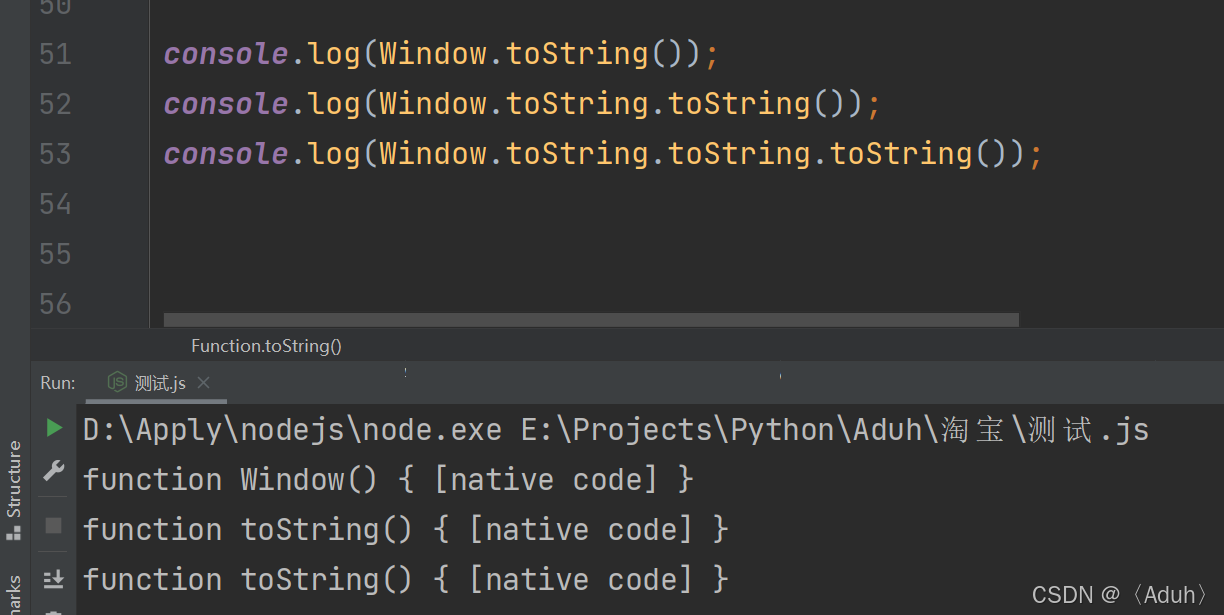Toggle scroll to end in console output
The image size is (1224, 615).
(53, 579)
